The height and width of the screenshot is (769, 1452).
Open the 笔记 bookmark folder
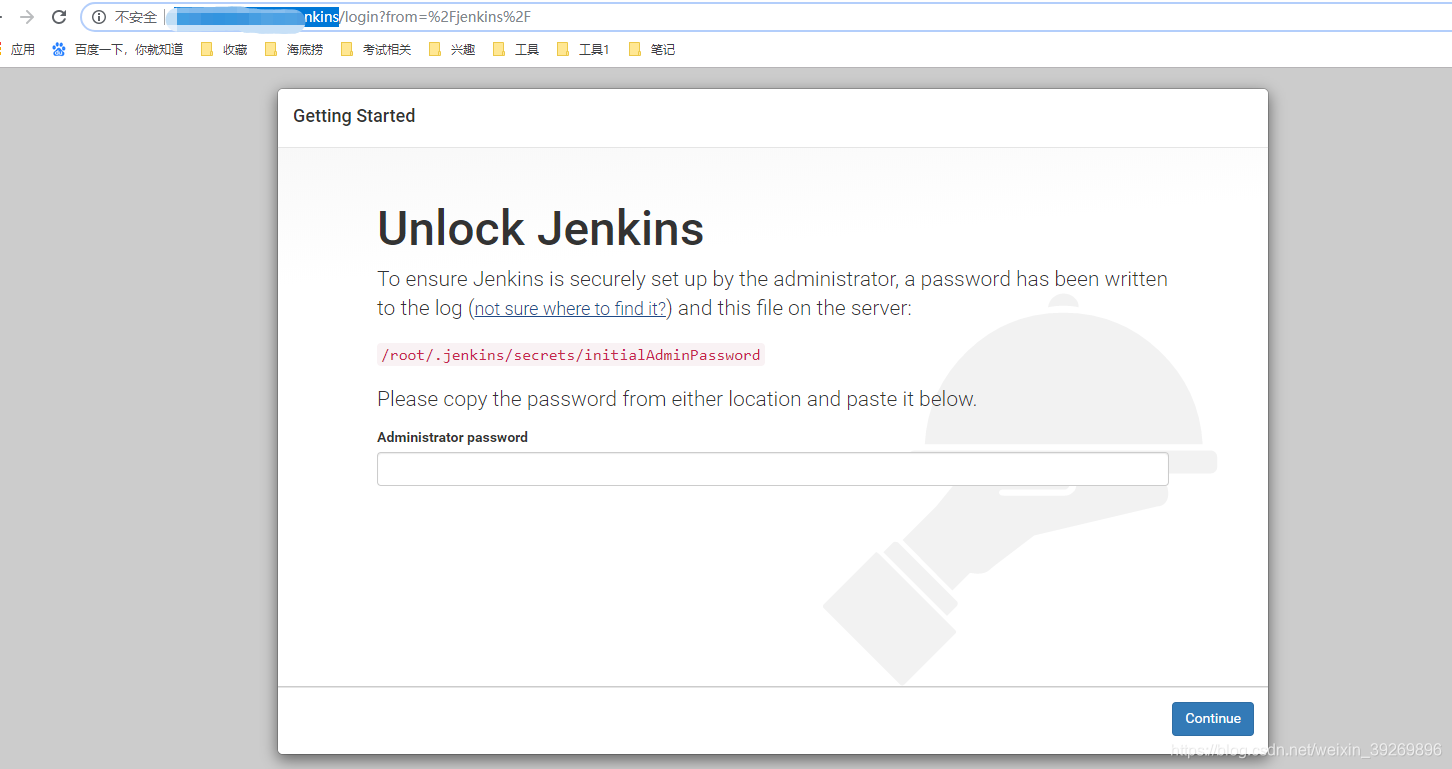pos(652,49)
